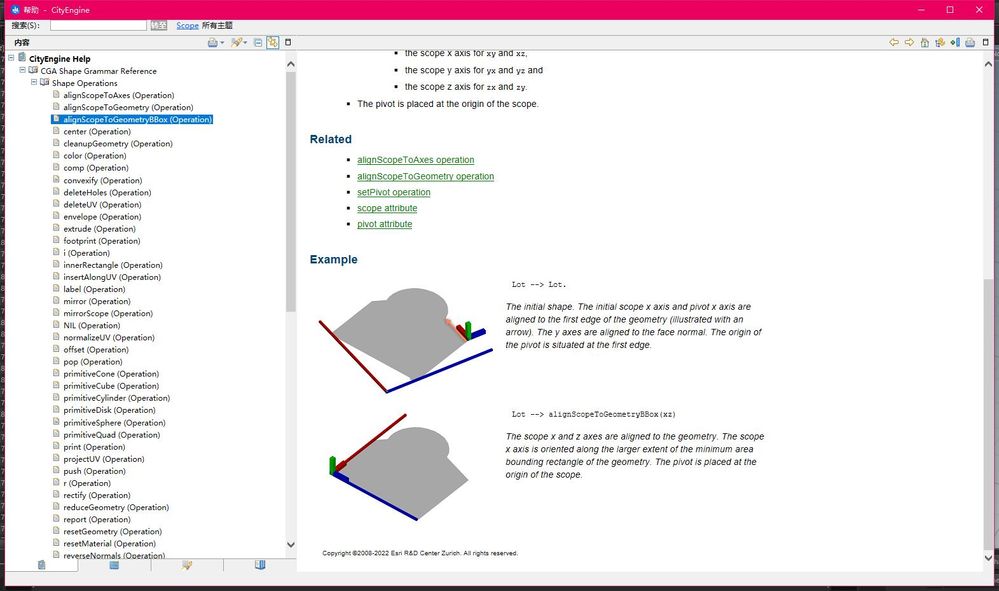Open the alignScopeToGeometry operation link

point(426,176)
